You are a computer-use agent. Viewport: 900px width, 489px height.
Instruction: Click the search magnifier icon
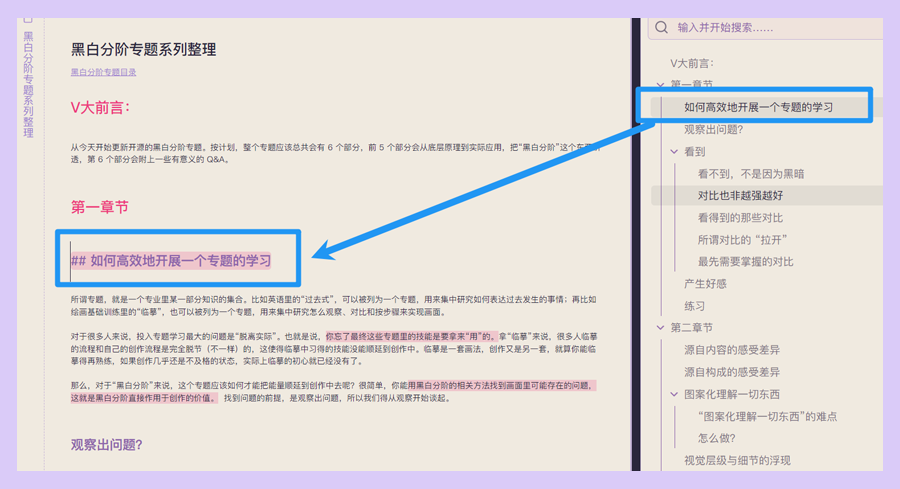coord(661,28)
